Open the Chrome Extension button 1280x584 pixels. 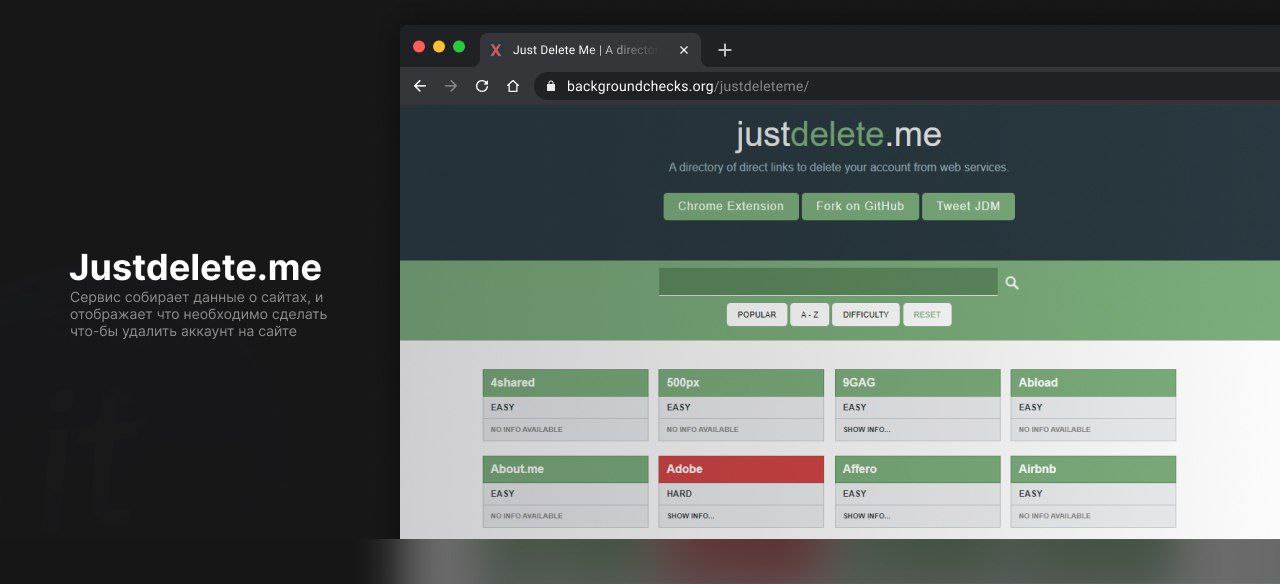click(731, 206)
